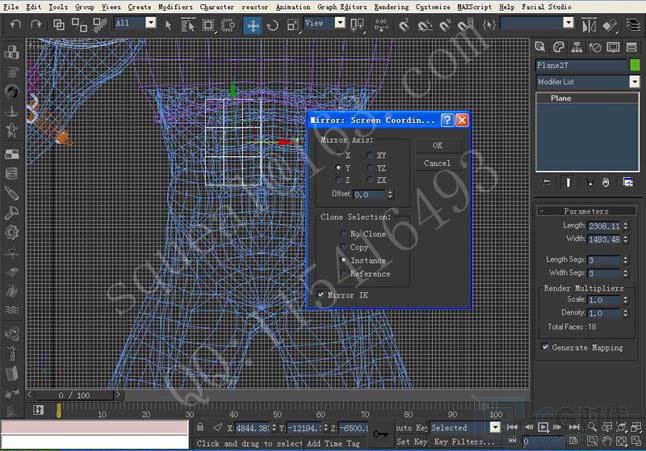Open the MAXScript menu
This screenshot has height=451, width=646.
[475, 7]
